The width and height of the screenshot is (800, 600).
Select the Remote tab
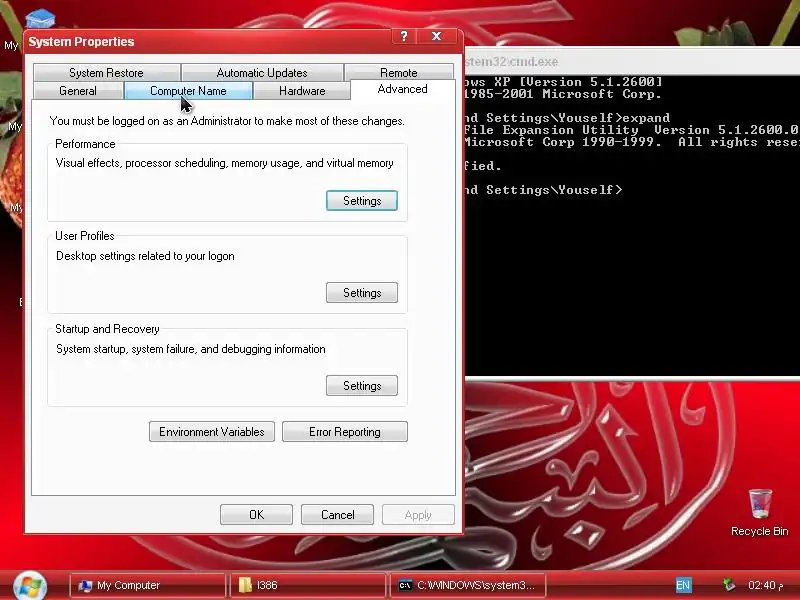[x=398, y=72]
